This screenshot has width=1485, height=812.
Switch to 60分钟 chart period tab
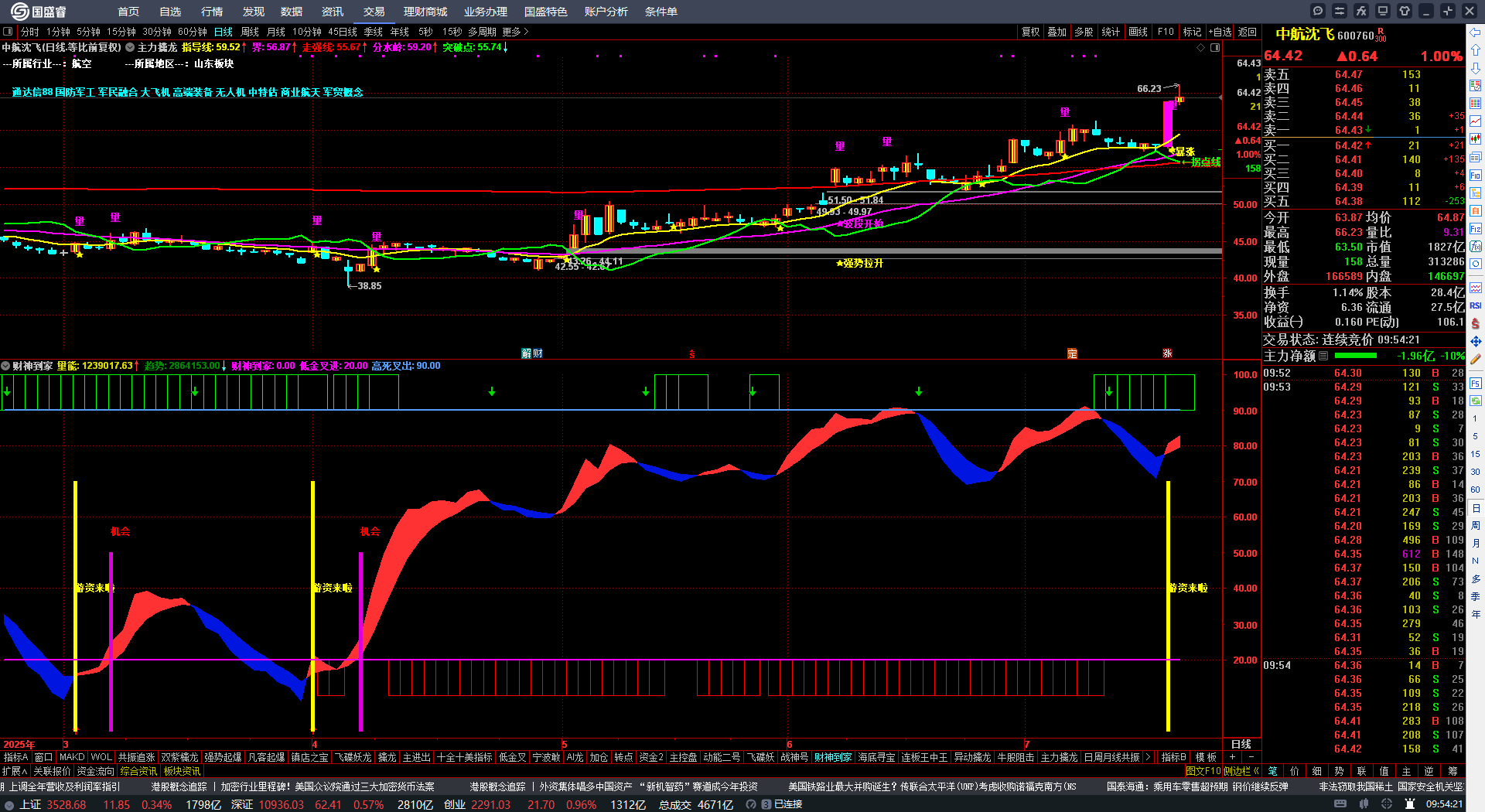[x=193, y=32]
